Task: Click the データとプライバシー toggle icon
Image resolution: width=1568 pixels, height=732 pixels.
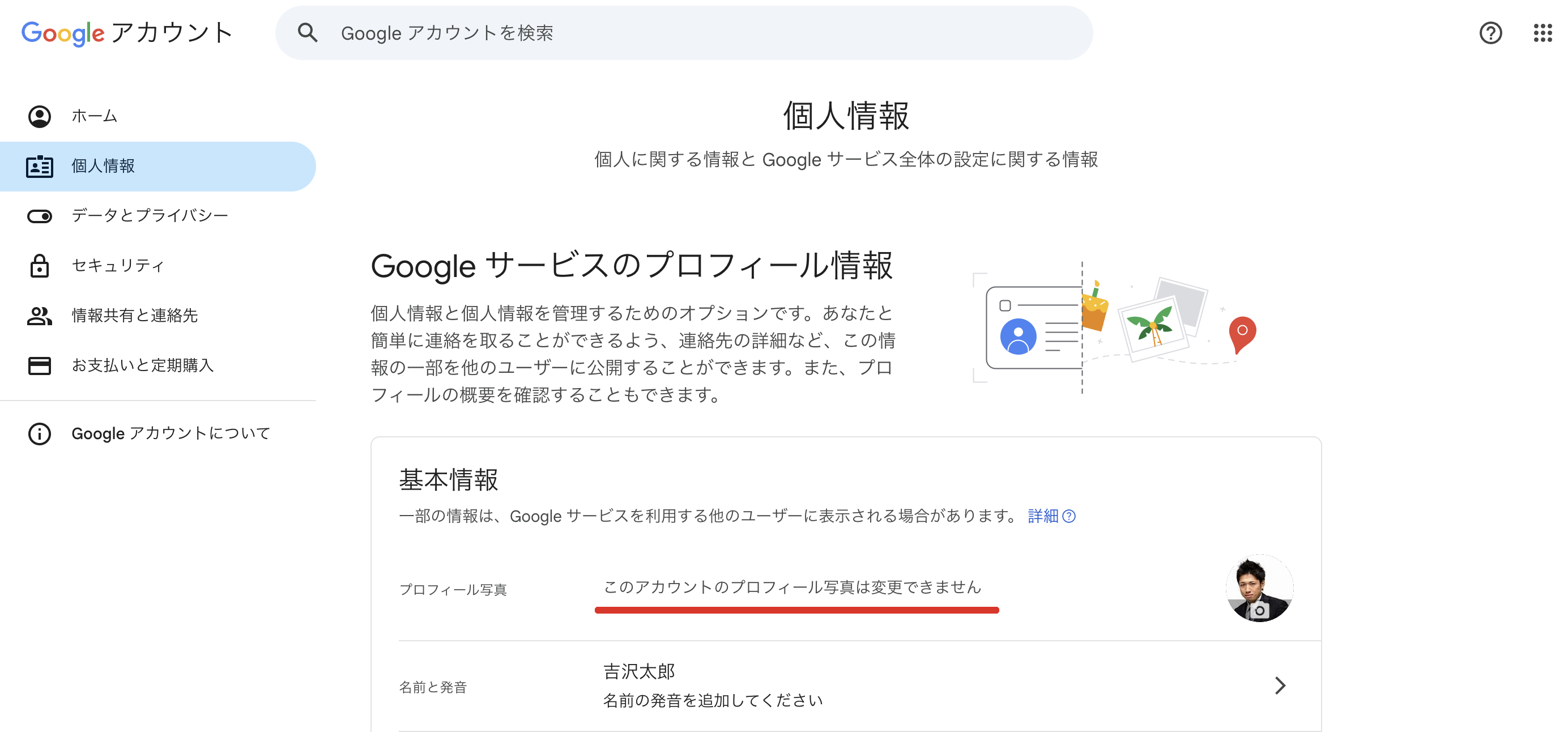Action: click(40, 216)
